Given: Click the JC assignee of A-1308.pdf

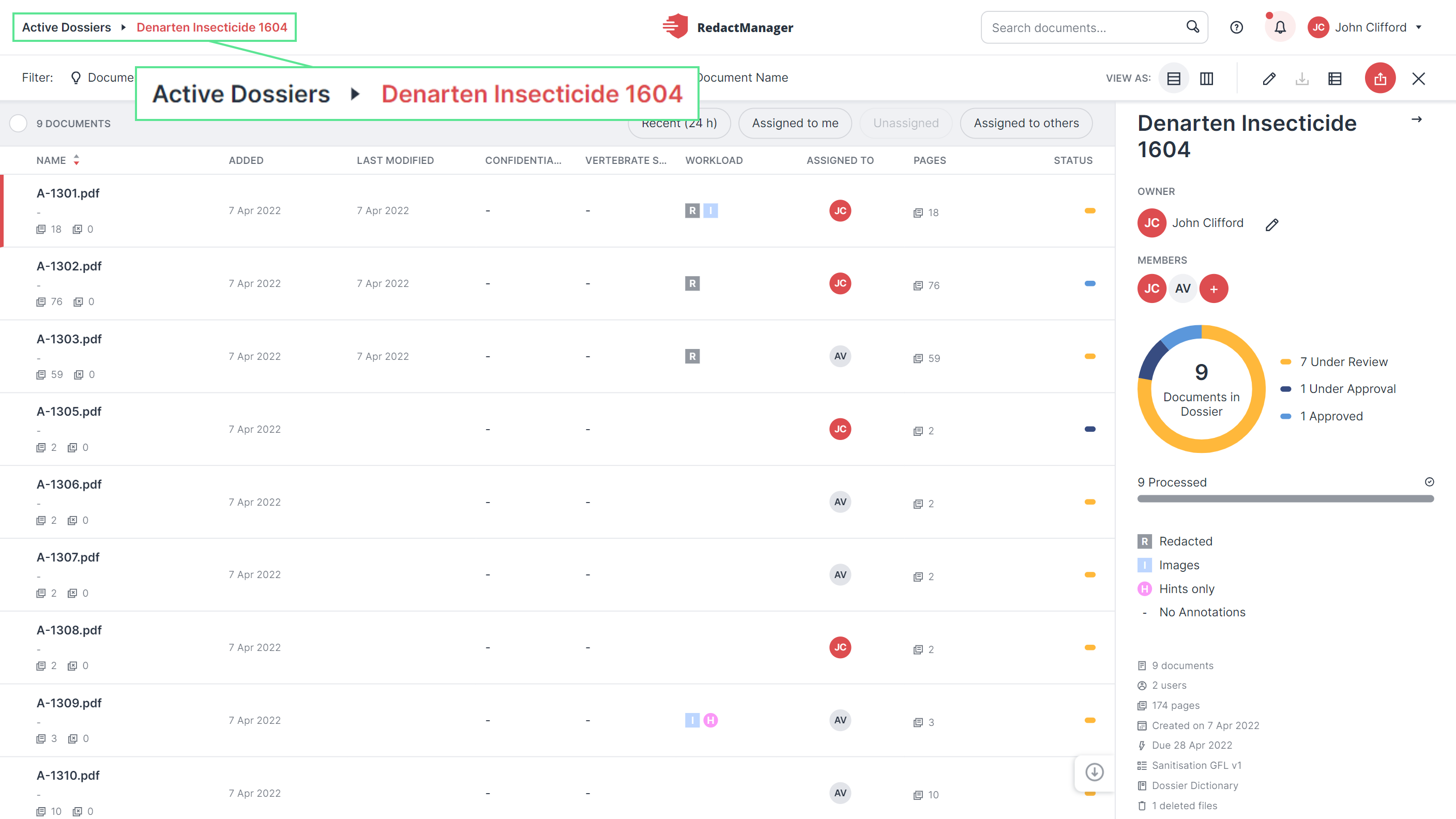Looking at the screenshot, I should click(840, 648).
